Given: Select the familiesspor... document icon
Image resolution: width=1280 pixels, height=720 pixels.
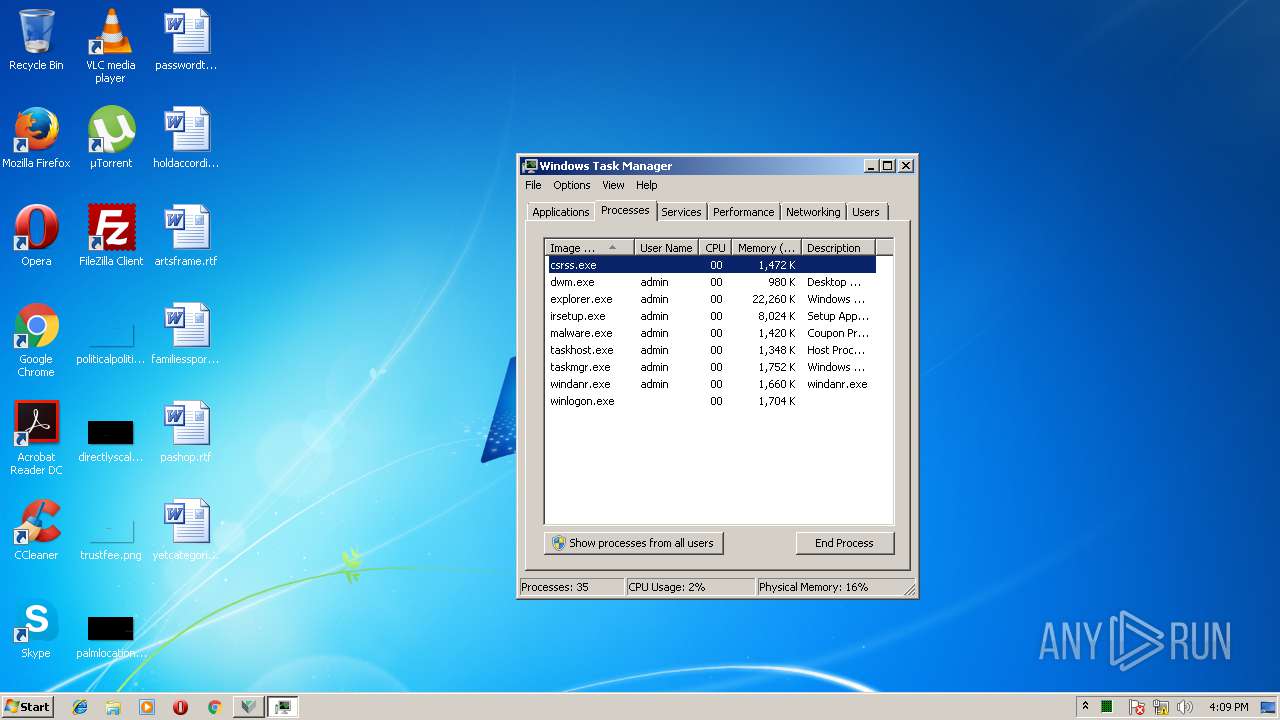Looking at the screenshot, I should [x=186, y=334].
